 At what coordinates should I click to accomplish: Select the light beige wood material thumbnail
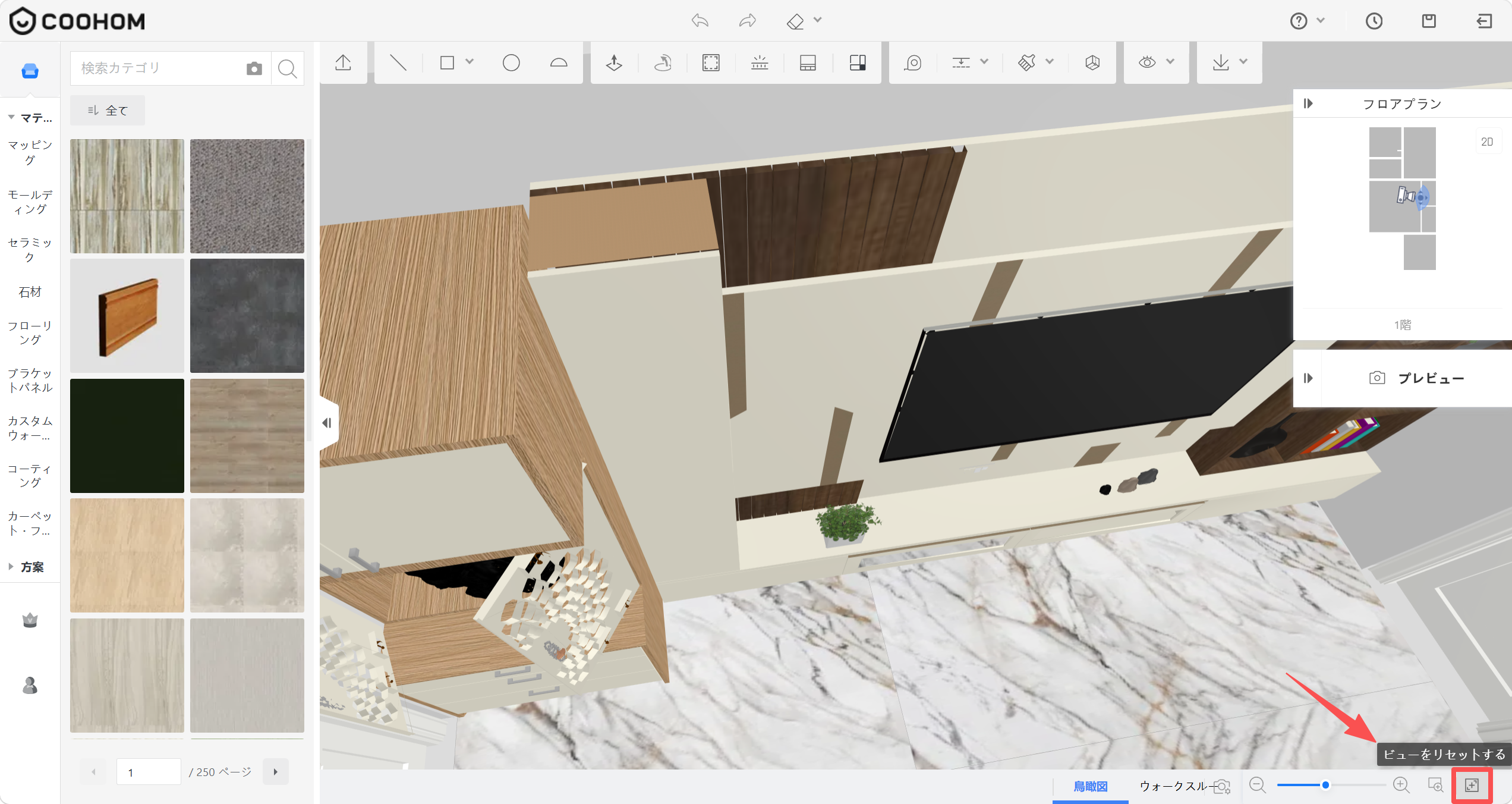pyautogui.click(x=127, y=555)
